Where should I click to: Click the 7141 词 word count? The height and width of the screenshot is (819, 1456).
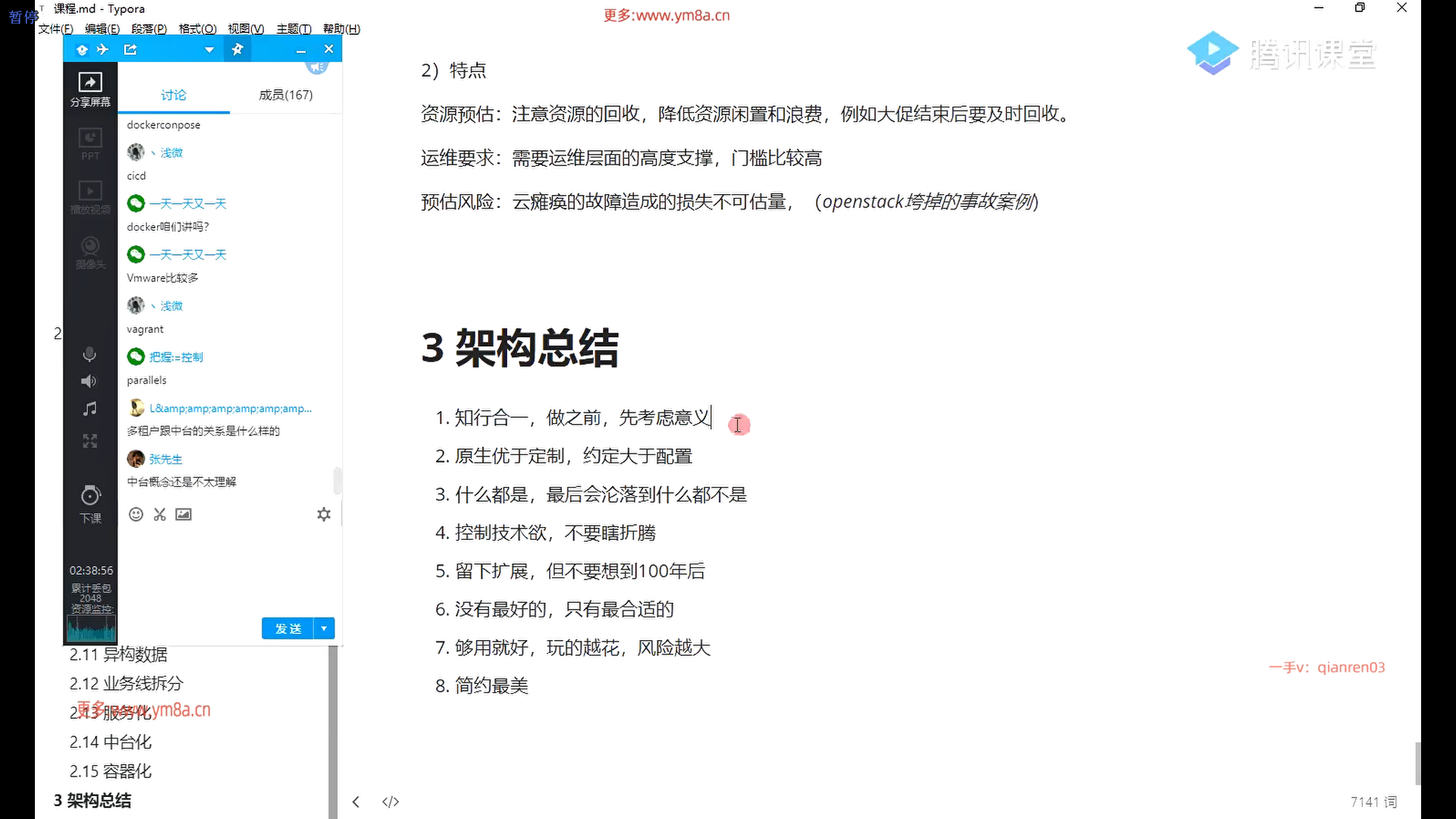[1373, 802]
